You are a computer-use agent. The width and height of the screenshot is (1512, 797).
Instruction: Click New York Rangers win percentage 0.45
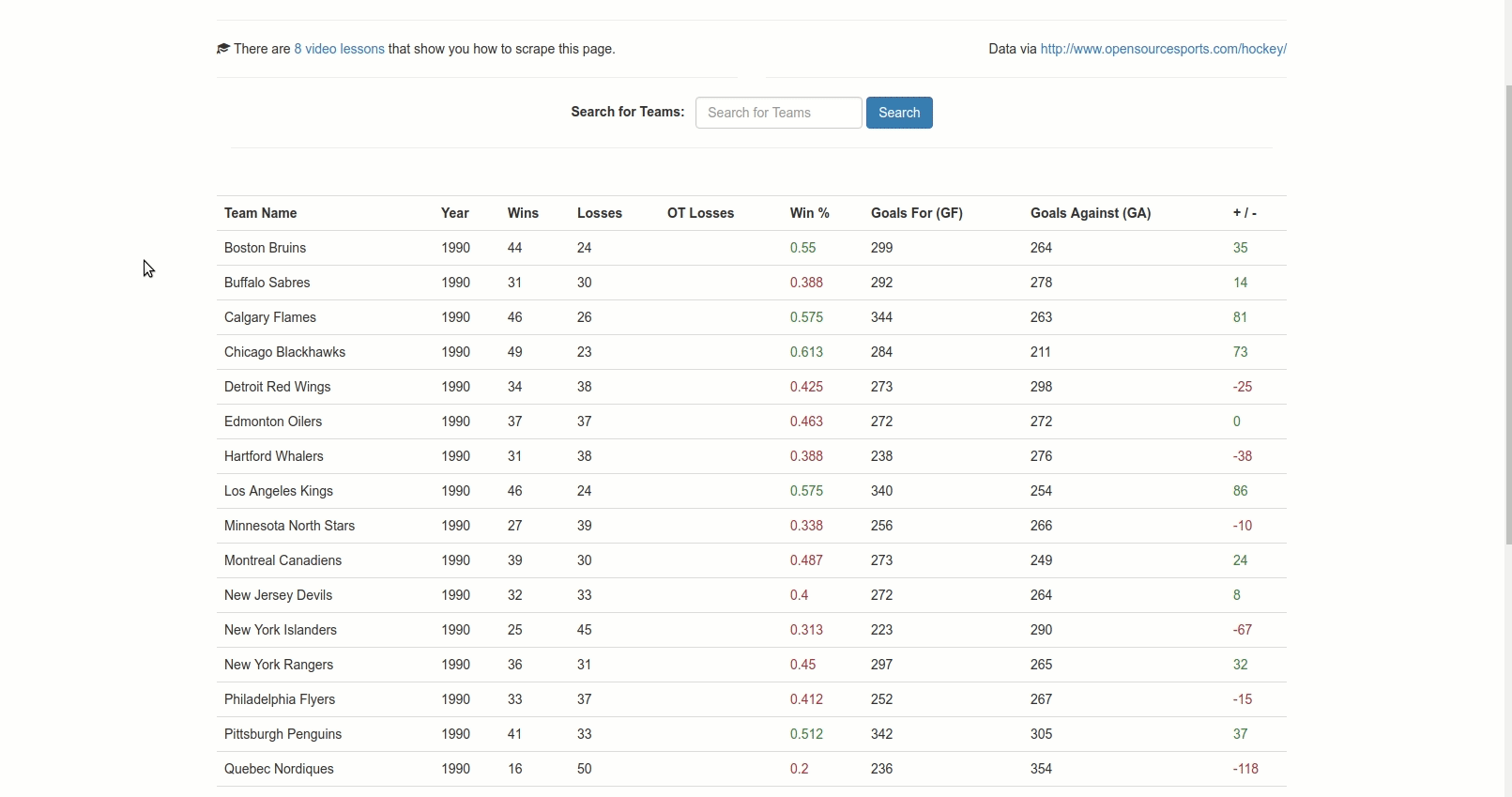(803, 665)
